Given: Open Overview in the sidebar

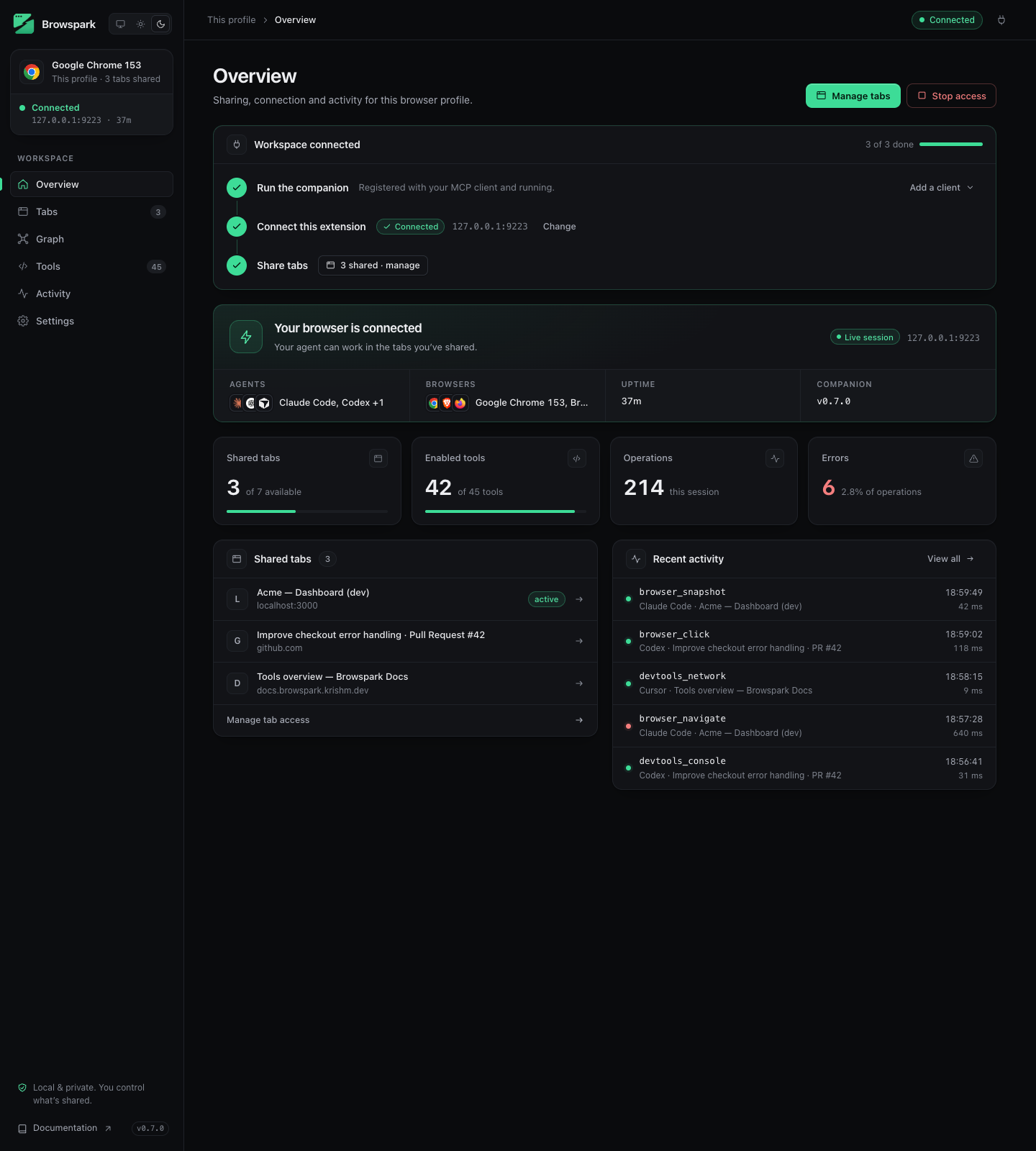Looking at the screenshot, I should tap(91, 184).
